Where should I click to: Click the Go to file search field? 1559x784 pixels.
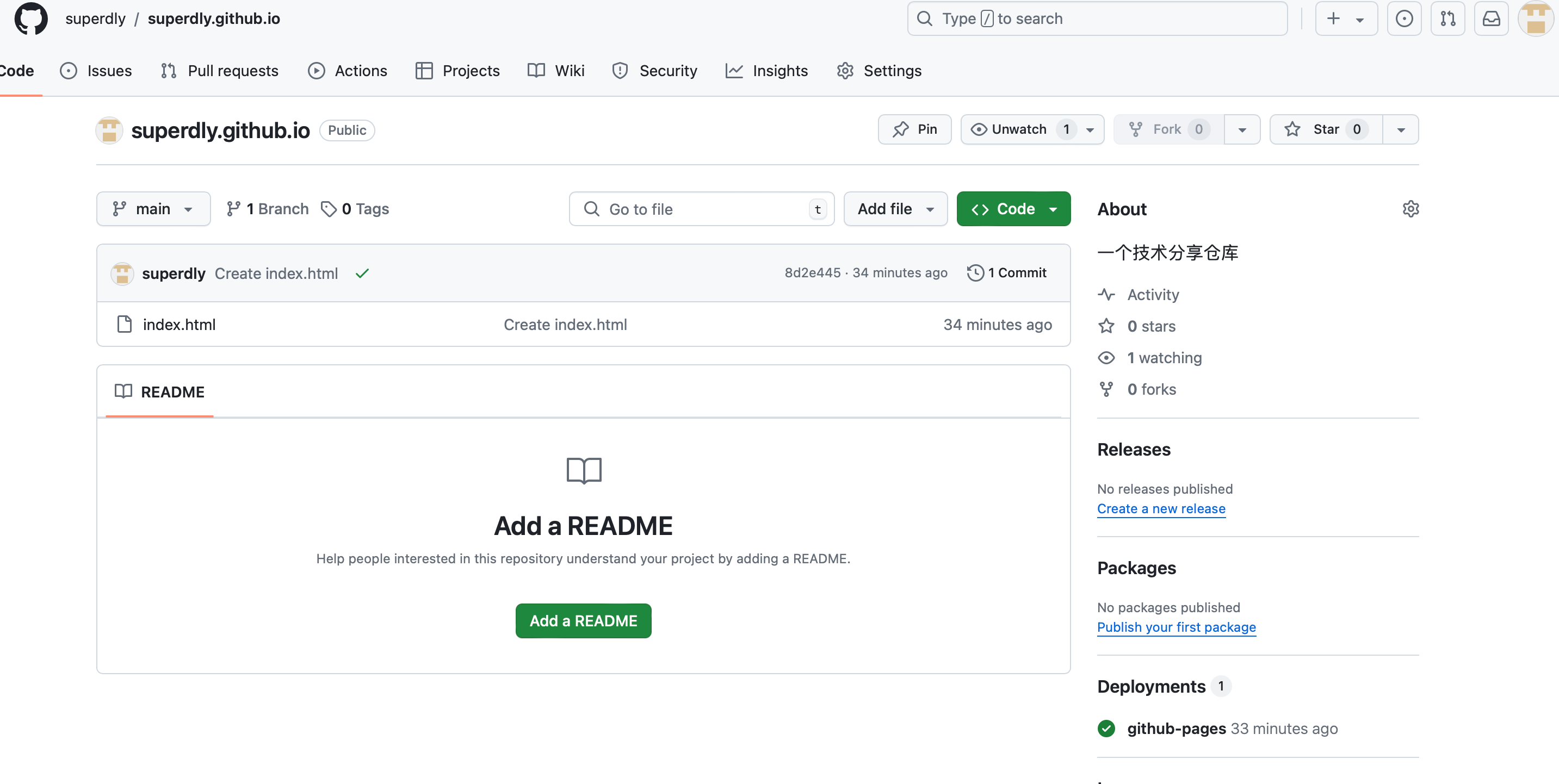(x=701, y=209)
